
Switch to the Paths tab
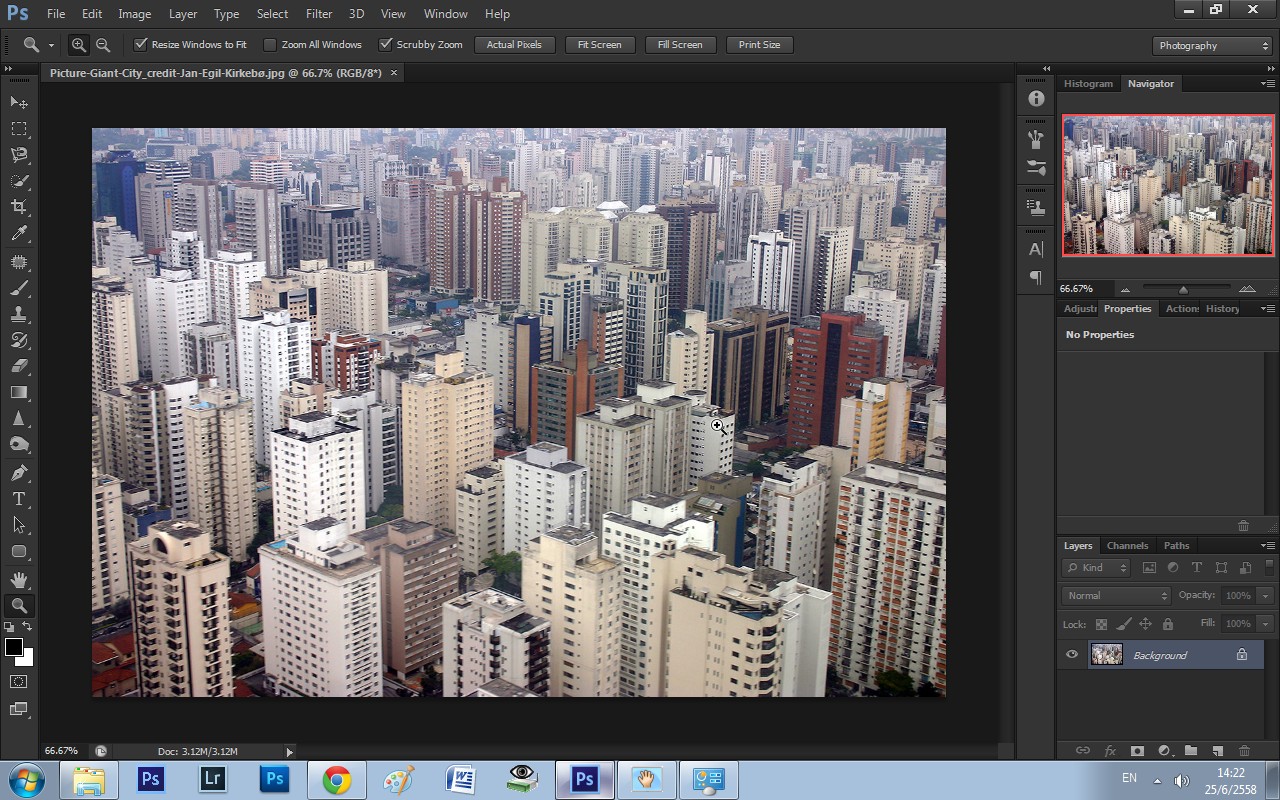1177,546
